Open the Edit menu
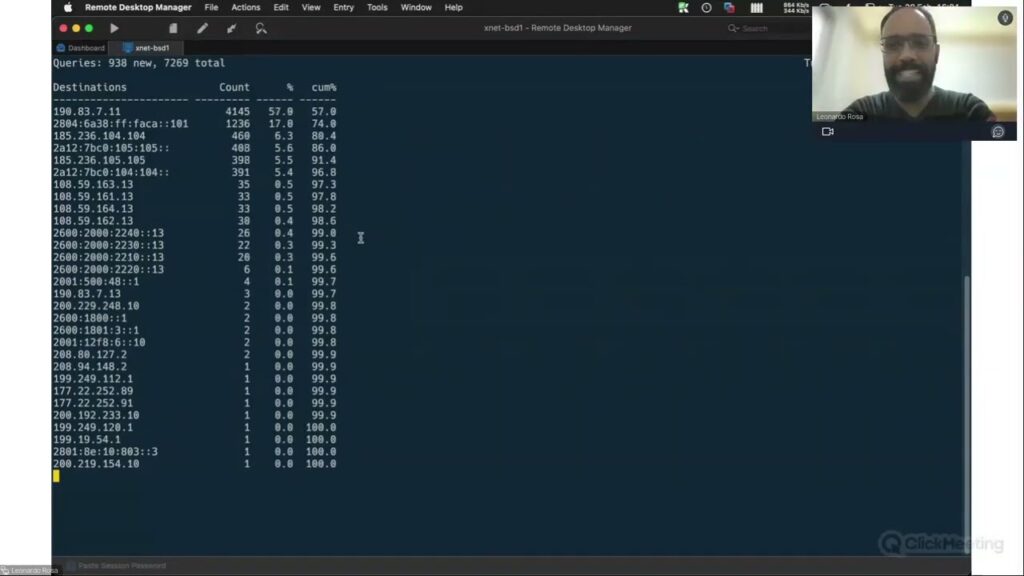The image size is (1024, 576). pos(281,8)
